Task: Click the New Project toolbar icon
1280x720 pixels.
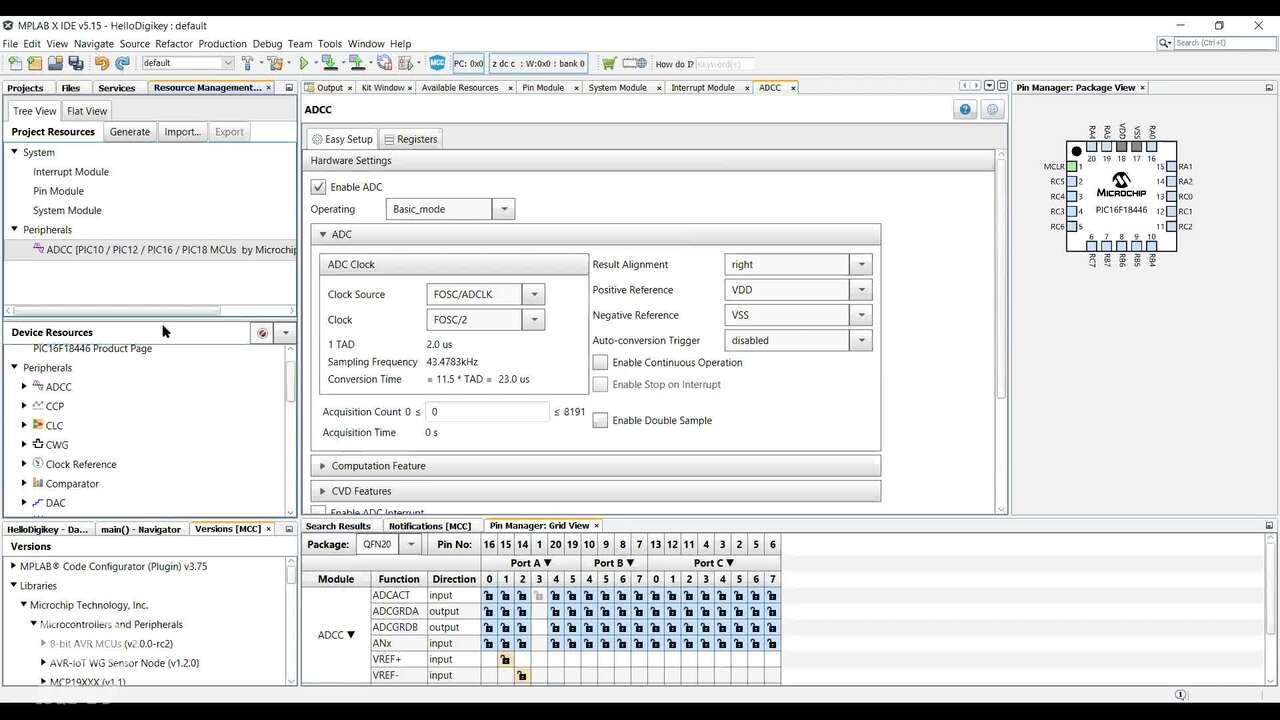Action: pos(35,63)
